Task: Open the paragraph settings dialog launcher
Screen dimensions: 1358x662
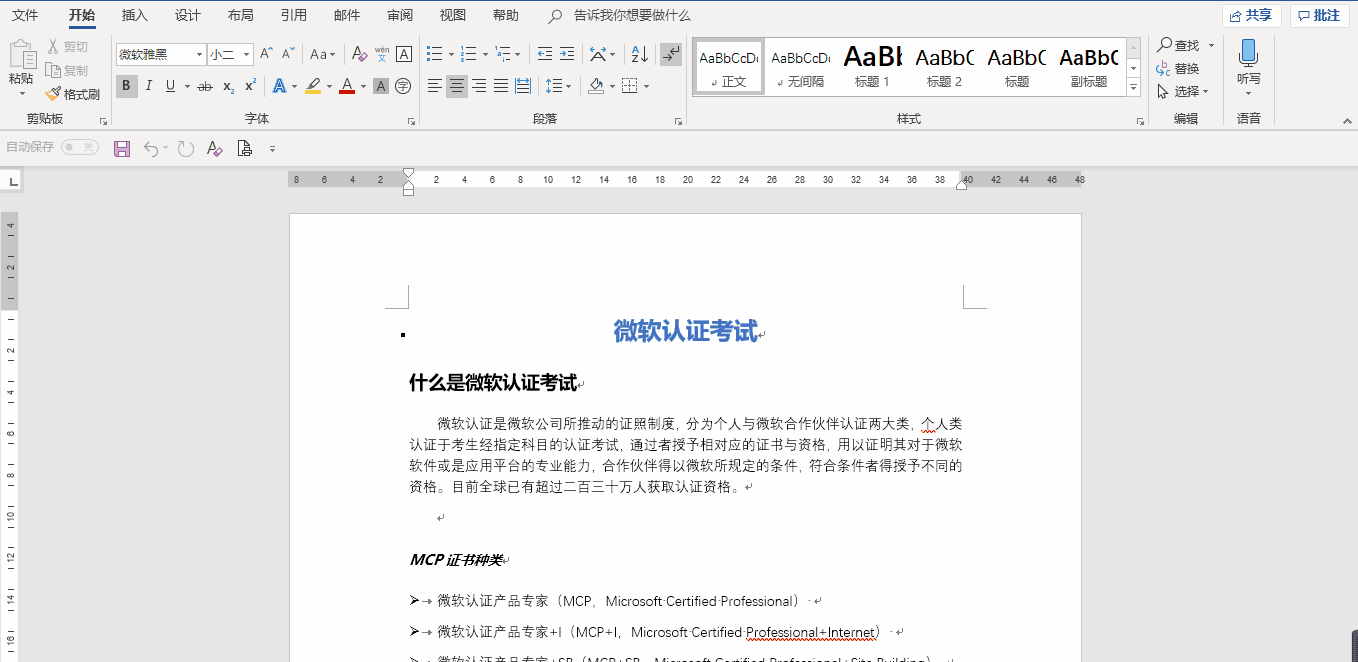Action: [679, 121]
